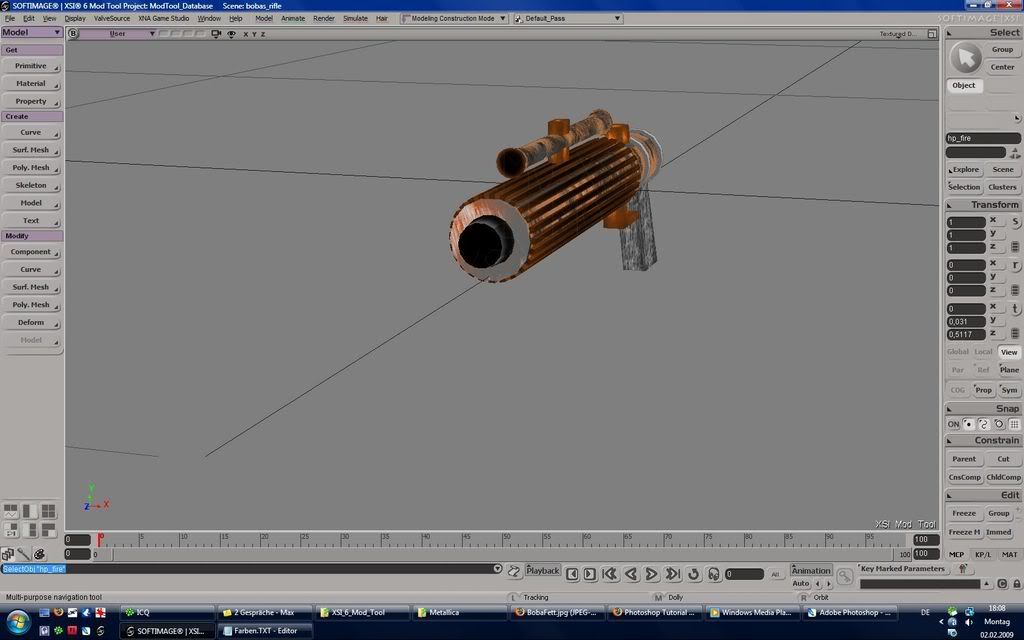Step to previous frame
This screenshot has height=640, width=1024.
[x=572, y=574]
